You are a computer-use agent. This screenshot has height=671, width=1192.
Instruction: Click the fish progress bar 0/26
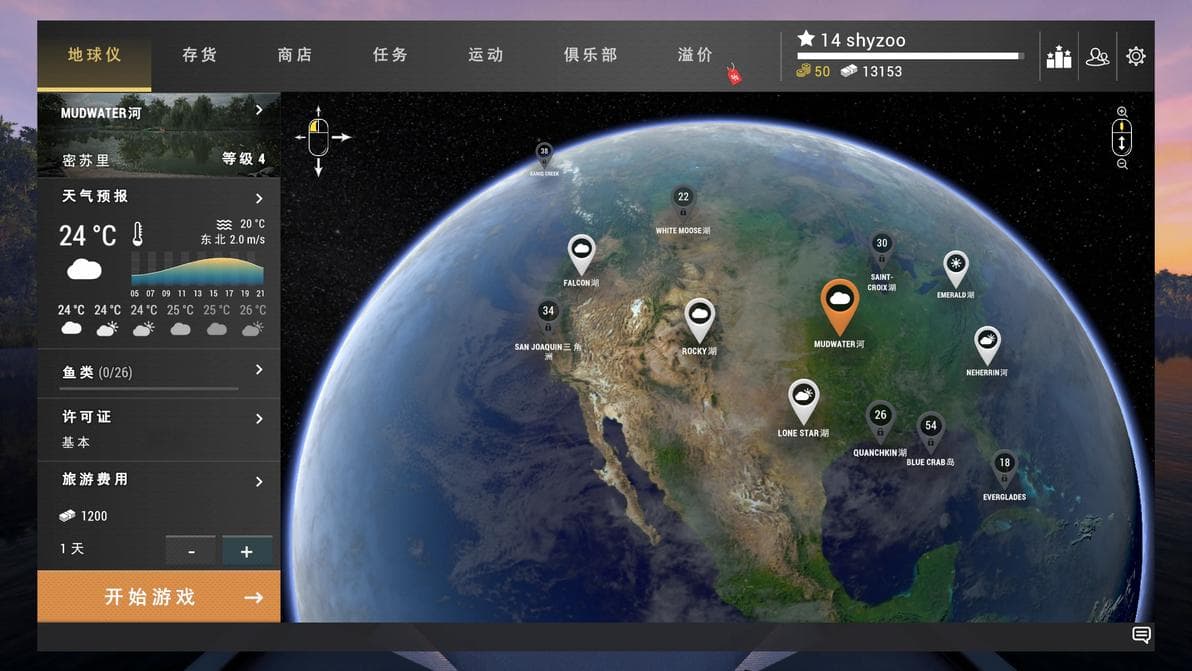[150, 389]
